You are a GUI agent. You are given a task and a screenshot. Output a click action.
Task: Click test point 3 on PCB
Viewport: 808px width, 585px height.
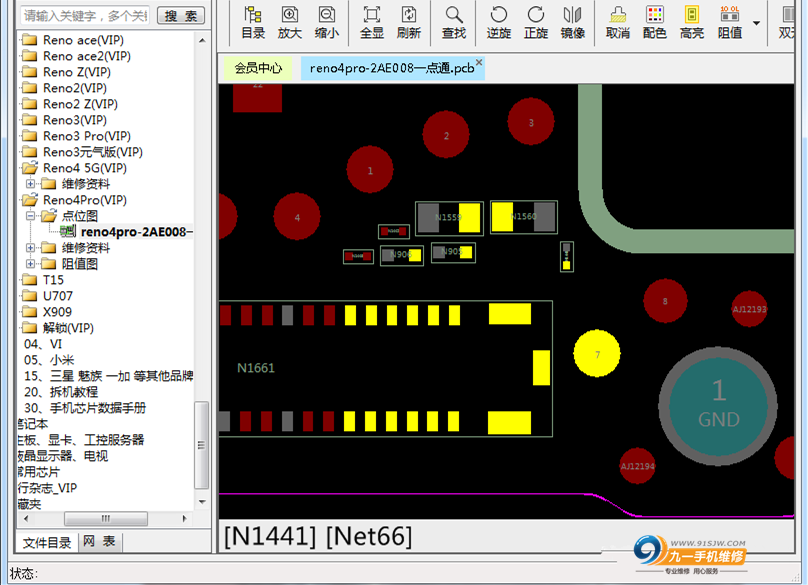pos(531,122)
